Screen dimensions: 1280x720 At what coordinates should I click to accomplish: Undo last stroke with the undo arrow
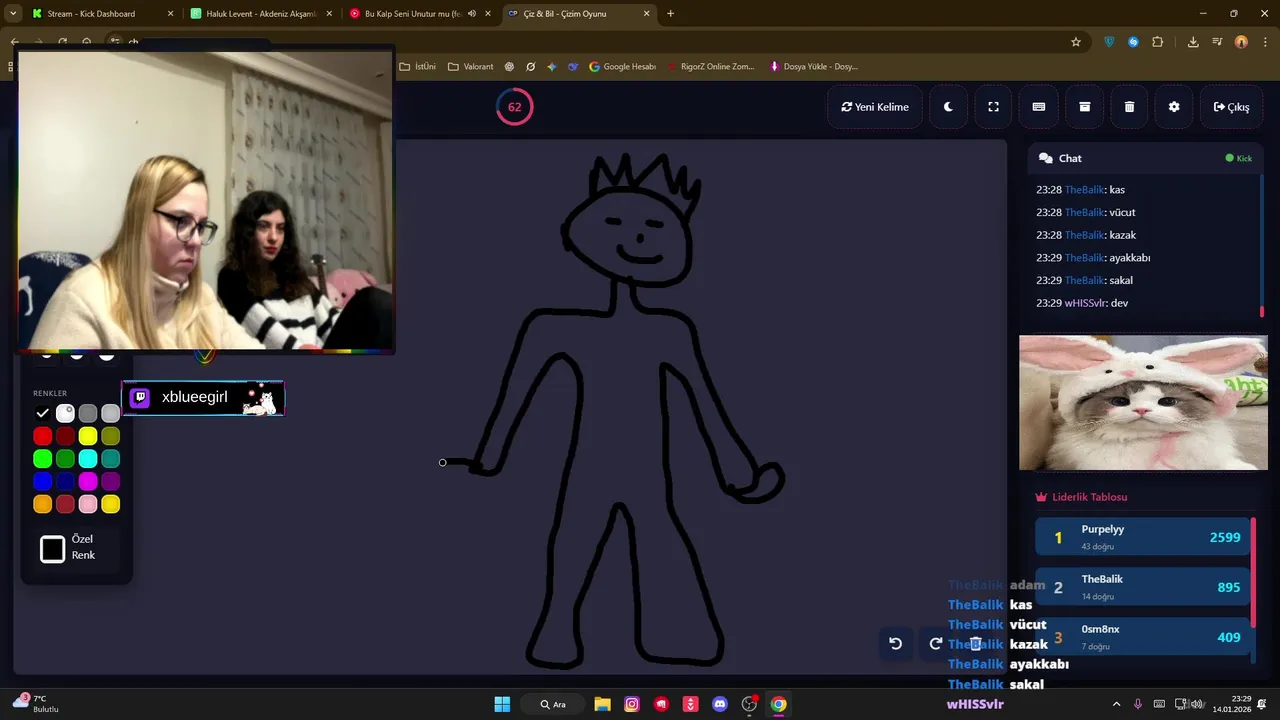pos(896,644)
